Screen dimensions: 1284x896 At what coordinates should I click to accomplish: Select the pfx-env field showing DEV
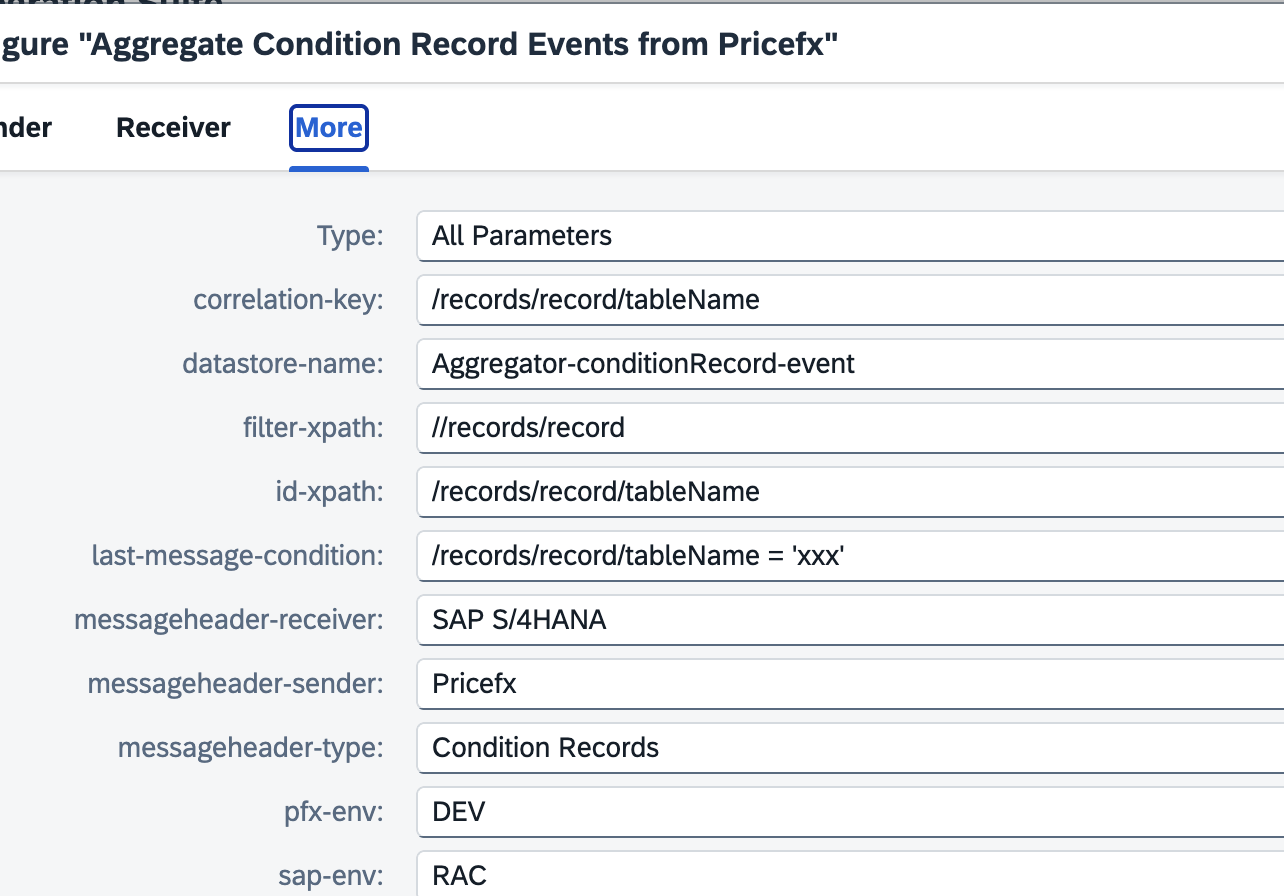pos(850,811)
